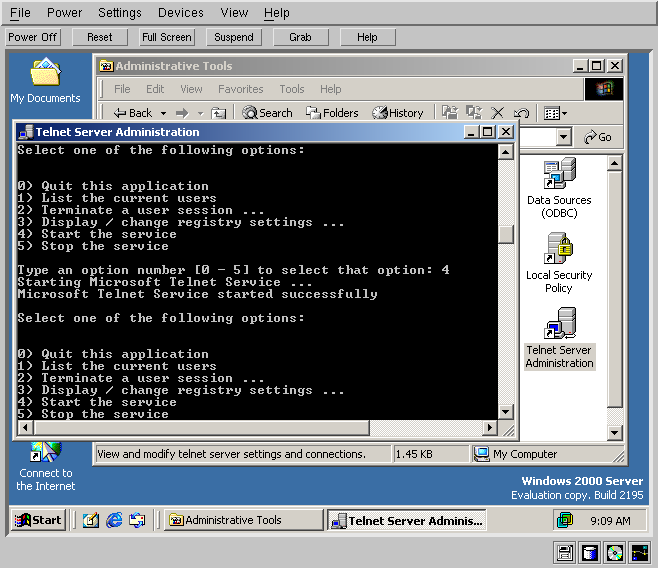The image size is (658, 568).
Task: Open the Devices menu
Action: click(x=180, y=13)
